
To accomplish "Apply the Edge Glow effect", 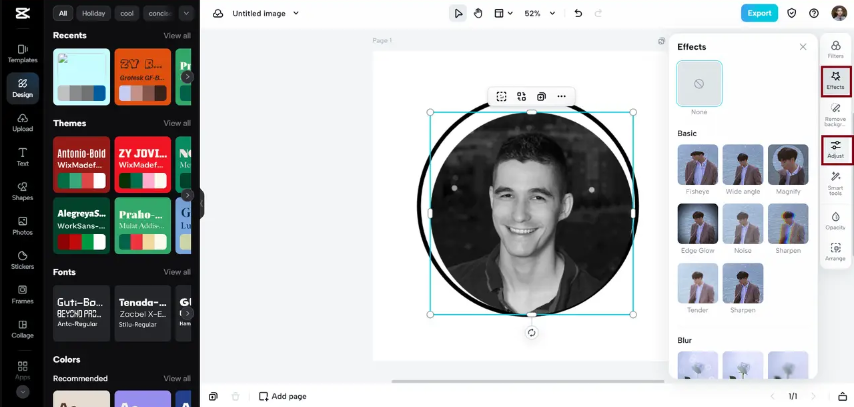I will click(x=697, y=223).
